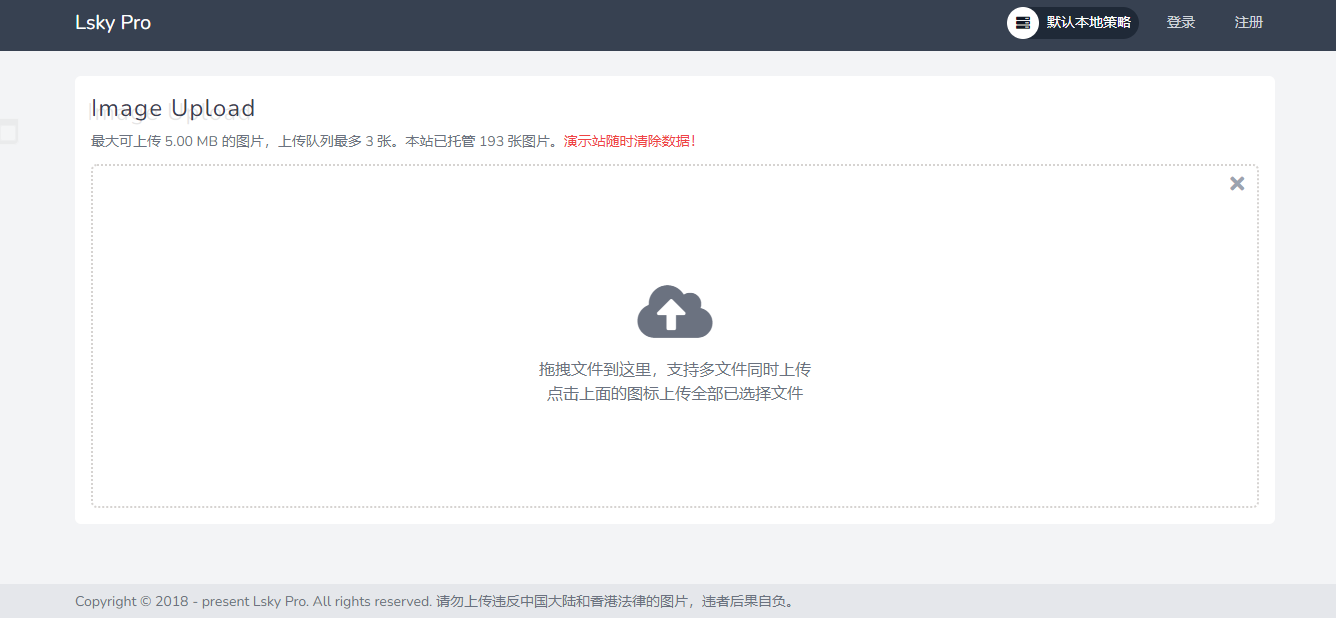Go to the 注册 register page

point(1248,23)
